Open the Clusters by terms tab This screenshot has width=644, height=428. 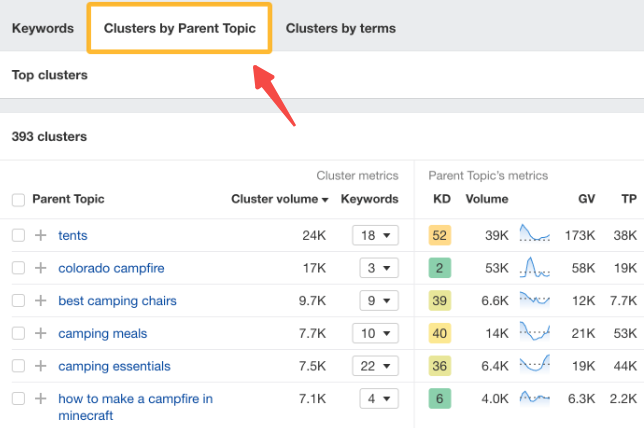click(x=341, y=28)
